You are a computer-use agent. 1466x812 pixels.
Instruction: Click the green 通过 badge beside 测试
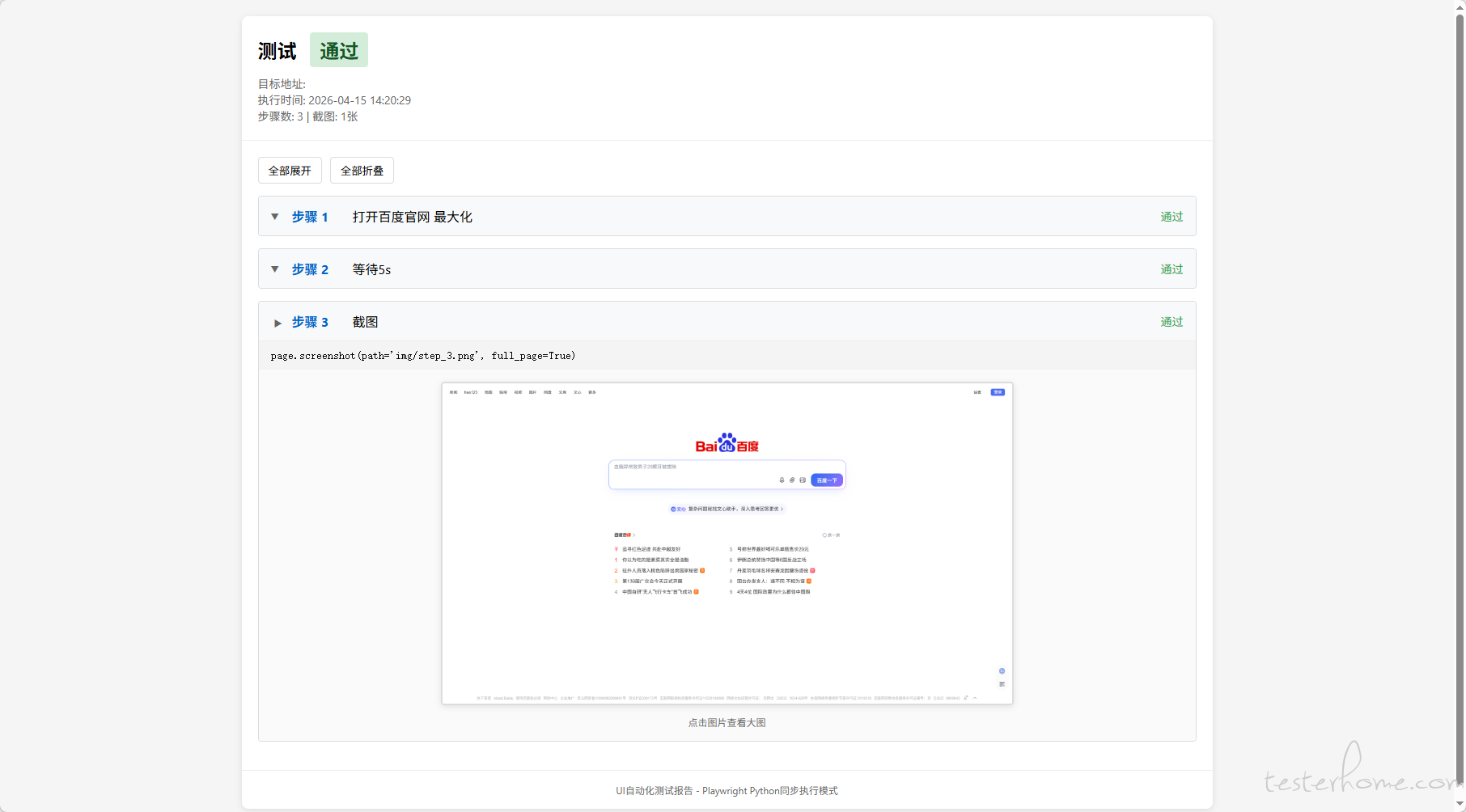[338, 51]
